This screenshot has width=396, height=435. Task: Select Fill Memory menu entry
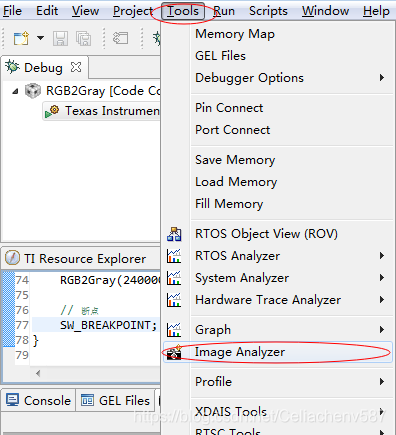(229, 204)
